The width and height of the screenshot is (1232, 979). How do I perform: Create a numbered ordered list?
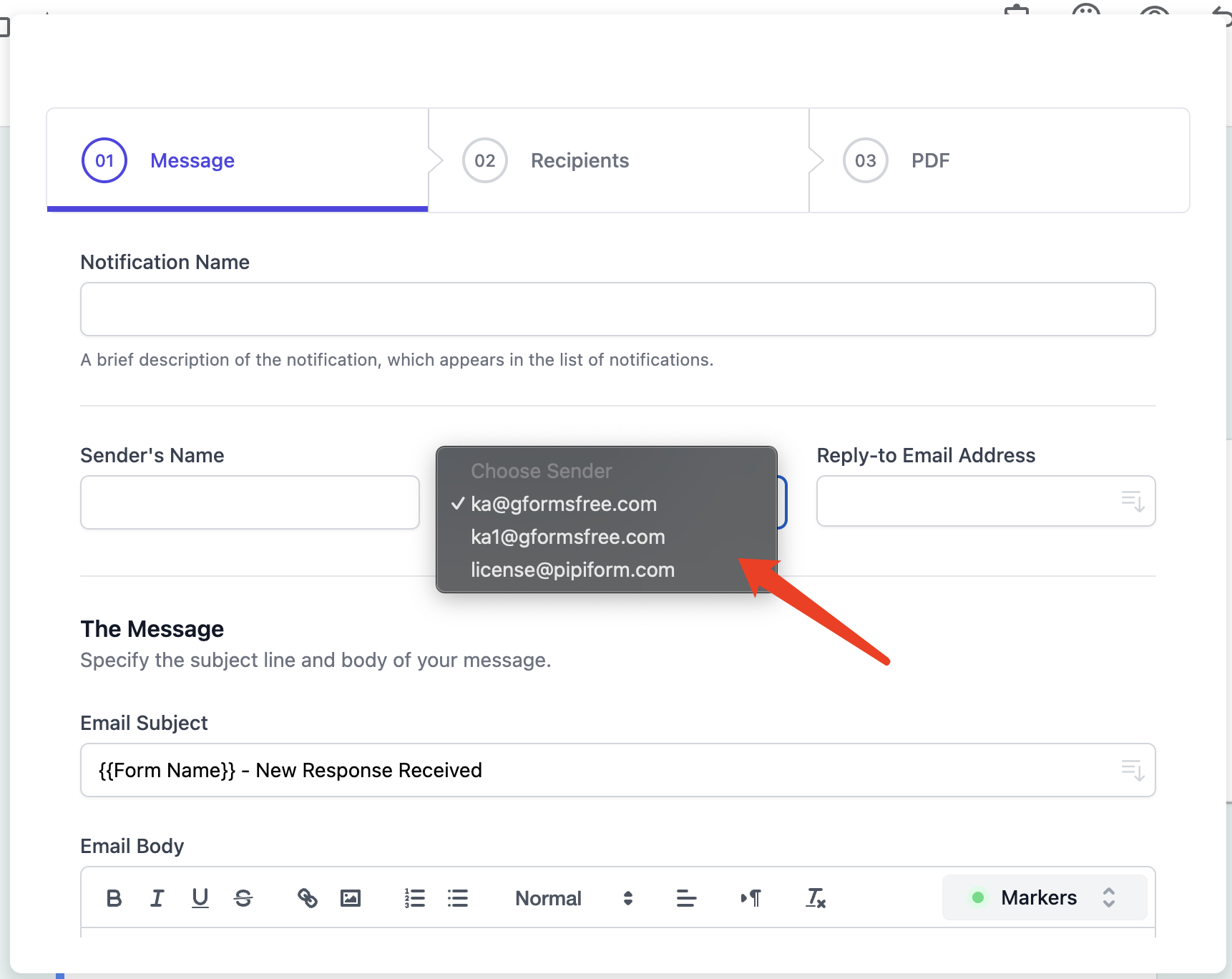pyautogui.click(x=415, y=898)
